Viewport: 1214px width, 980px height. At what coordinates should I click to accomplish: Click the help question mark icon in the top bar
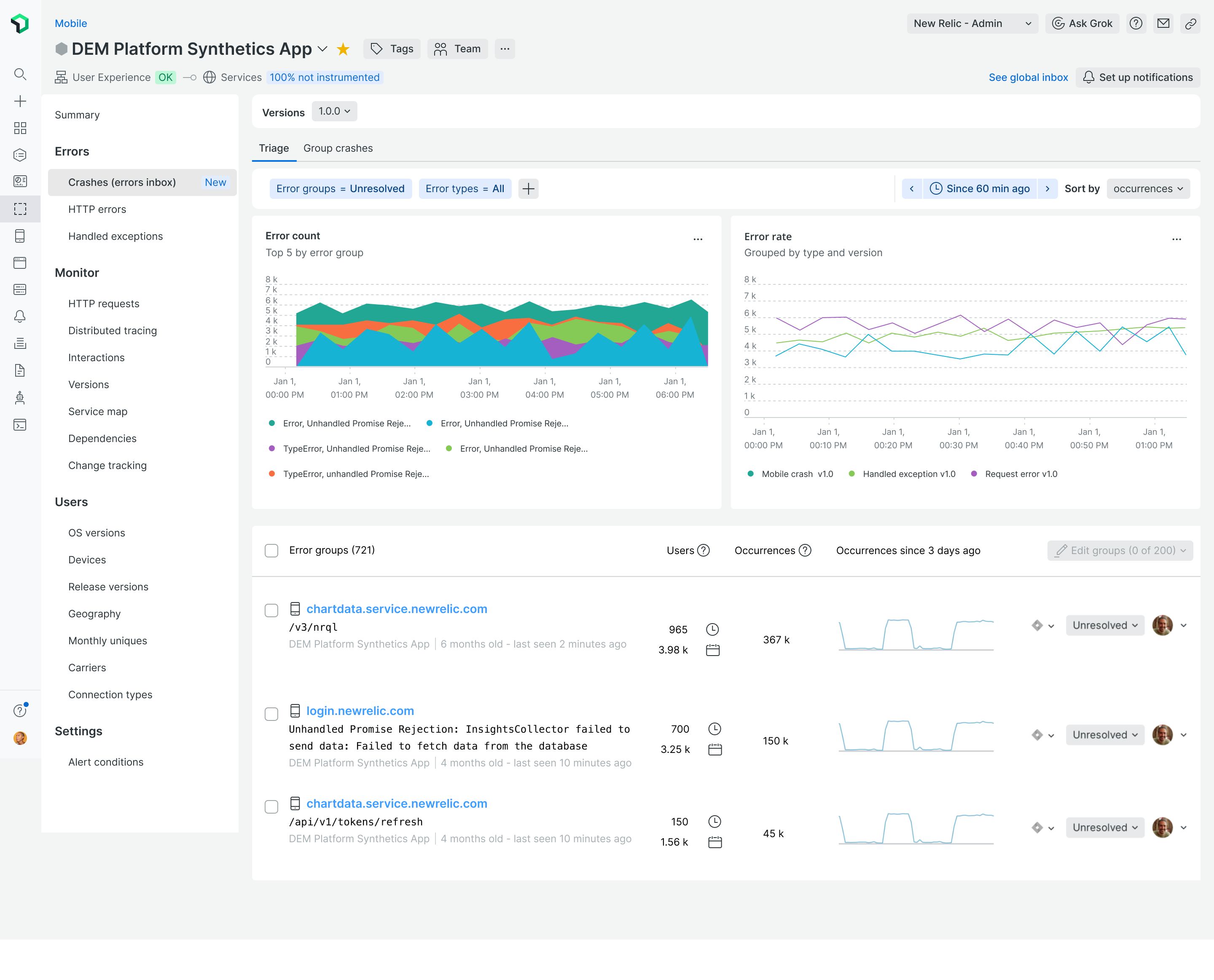tap(1136, 23)
